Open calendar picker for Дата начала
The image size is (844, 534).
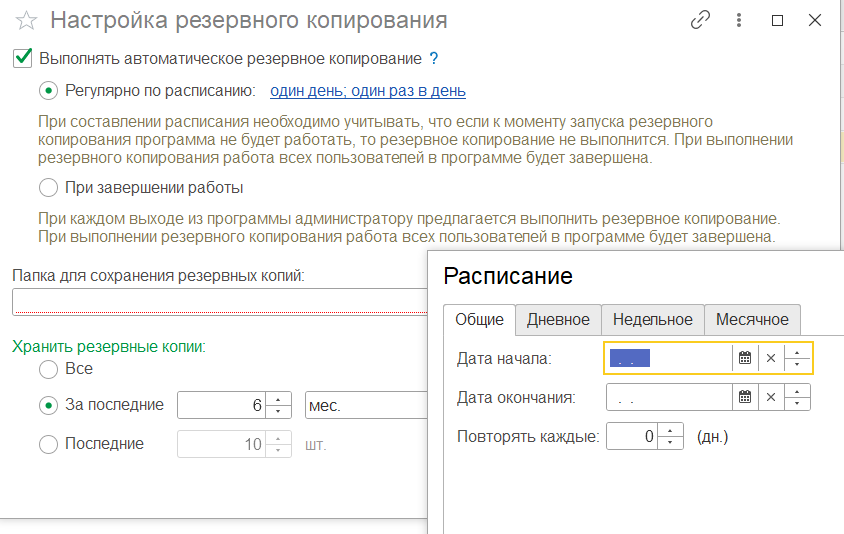[744, 358]
